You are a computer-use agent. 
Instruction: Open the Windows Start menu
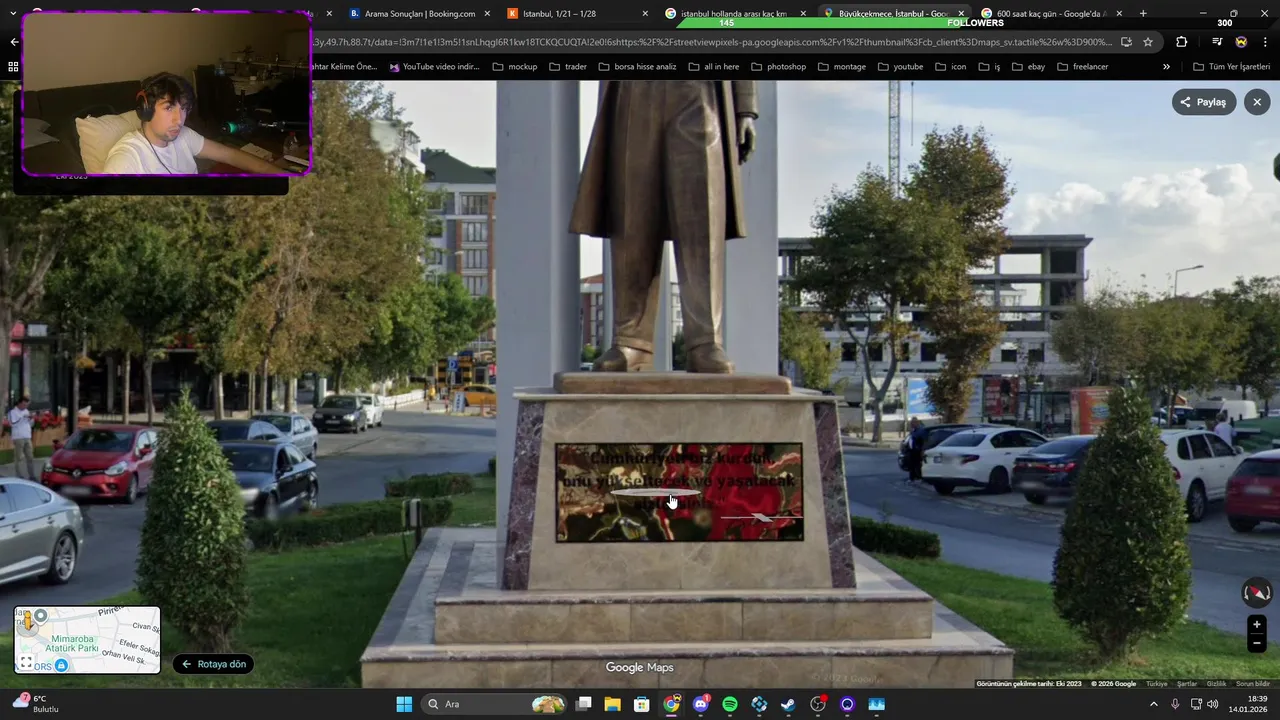(404, 704)
